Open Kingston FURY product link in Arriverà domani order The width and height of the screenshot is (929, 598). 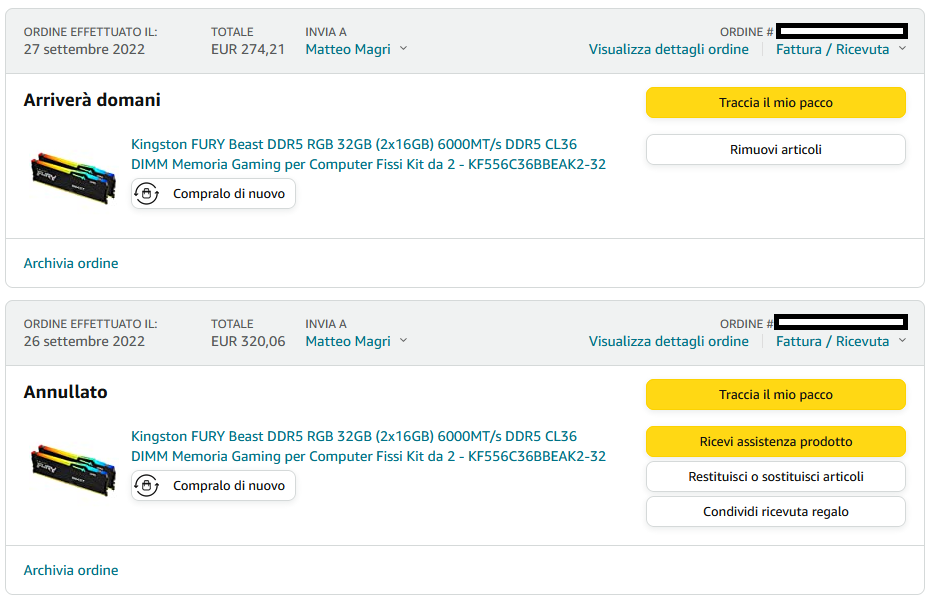click(368, 154)
